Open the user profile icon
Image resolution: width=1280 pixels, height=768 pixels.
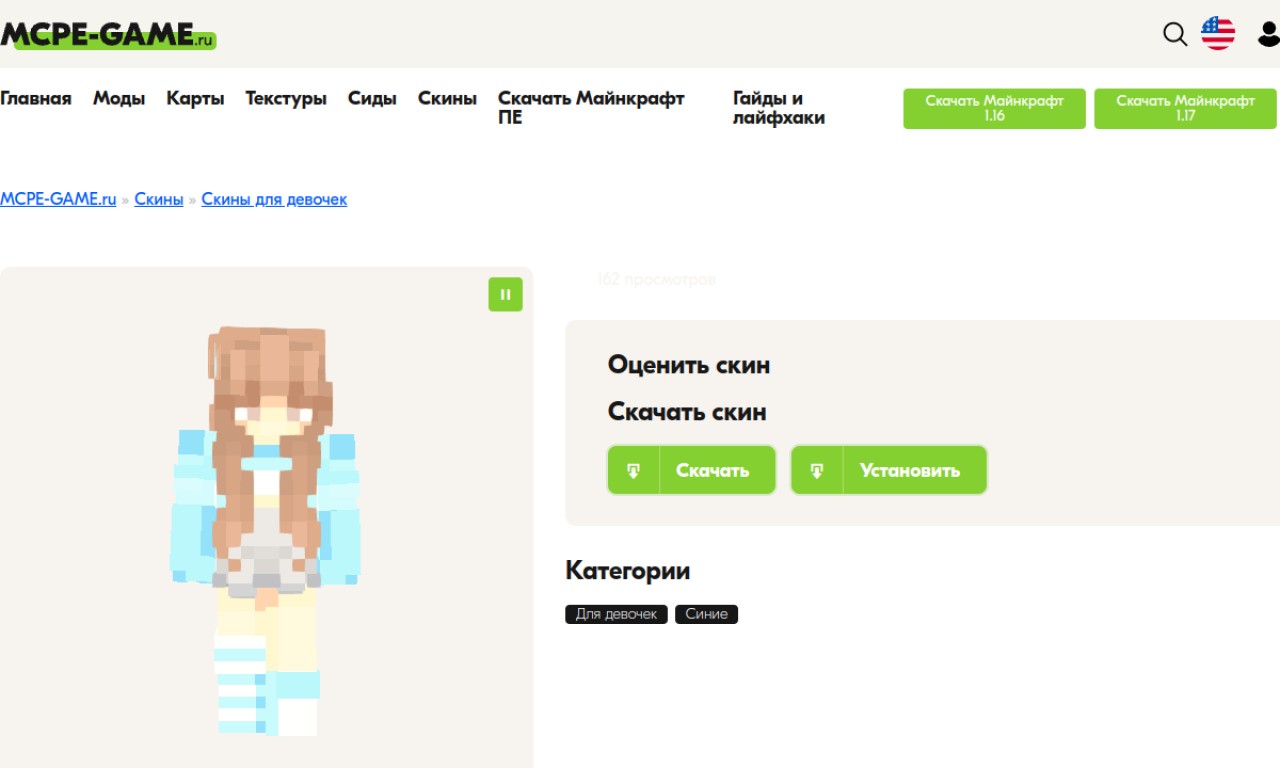click(x=1268, y=34)
